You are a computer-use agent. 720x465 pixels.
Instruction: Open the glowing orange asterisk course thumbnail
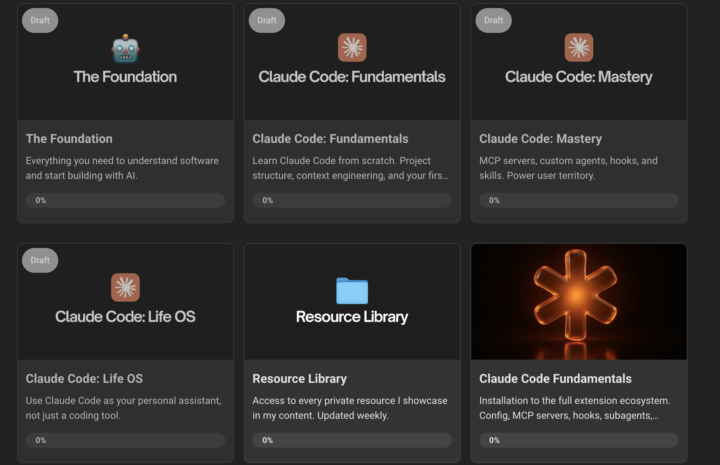[579, 302]
